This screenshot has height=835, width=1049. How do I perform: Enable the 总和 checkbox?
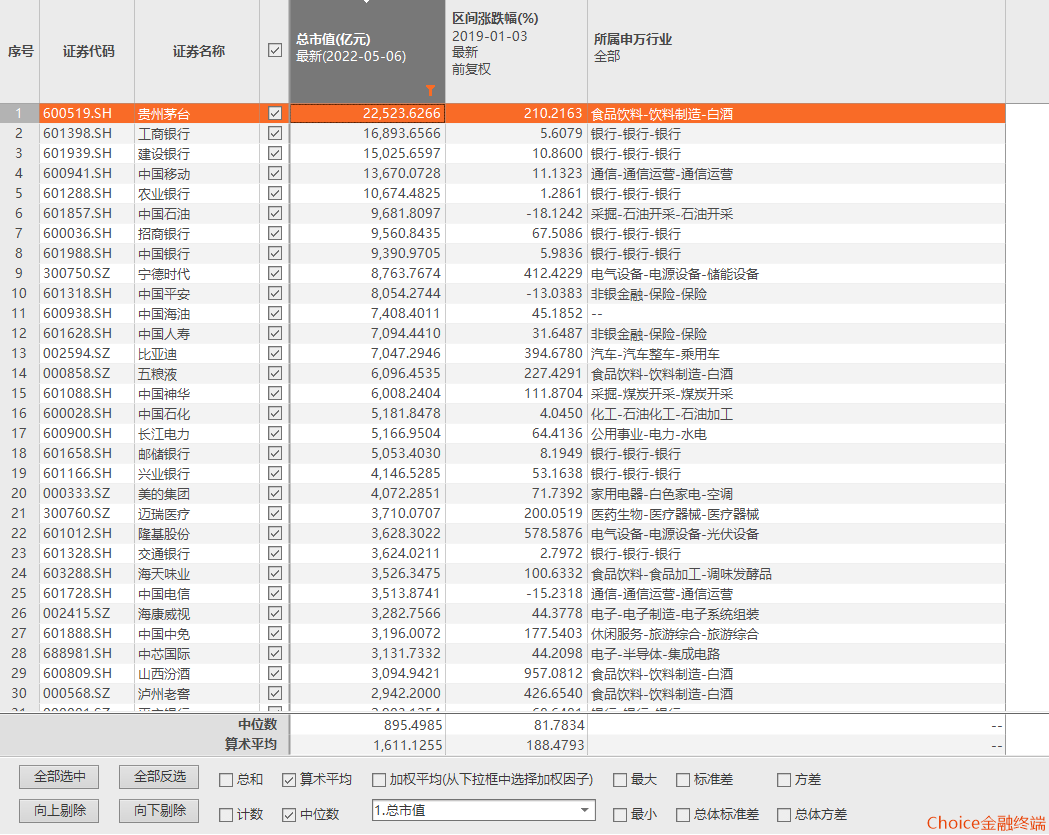click(227, 780)
